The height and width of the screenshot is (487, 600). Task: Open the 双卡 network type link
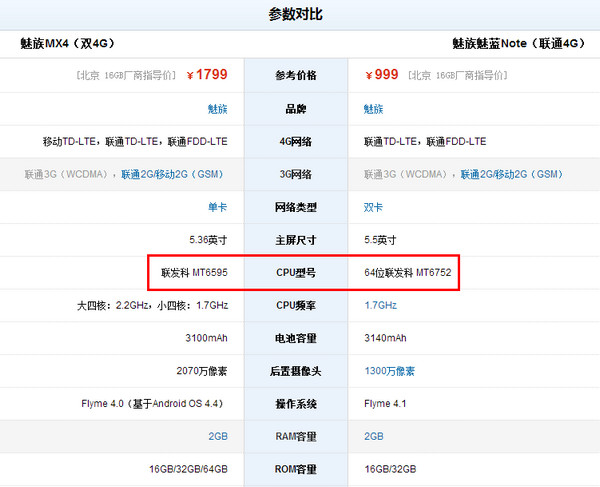[373, 207]
